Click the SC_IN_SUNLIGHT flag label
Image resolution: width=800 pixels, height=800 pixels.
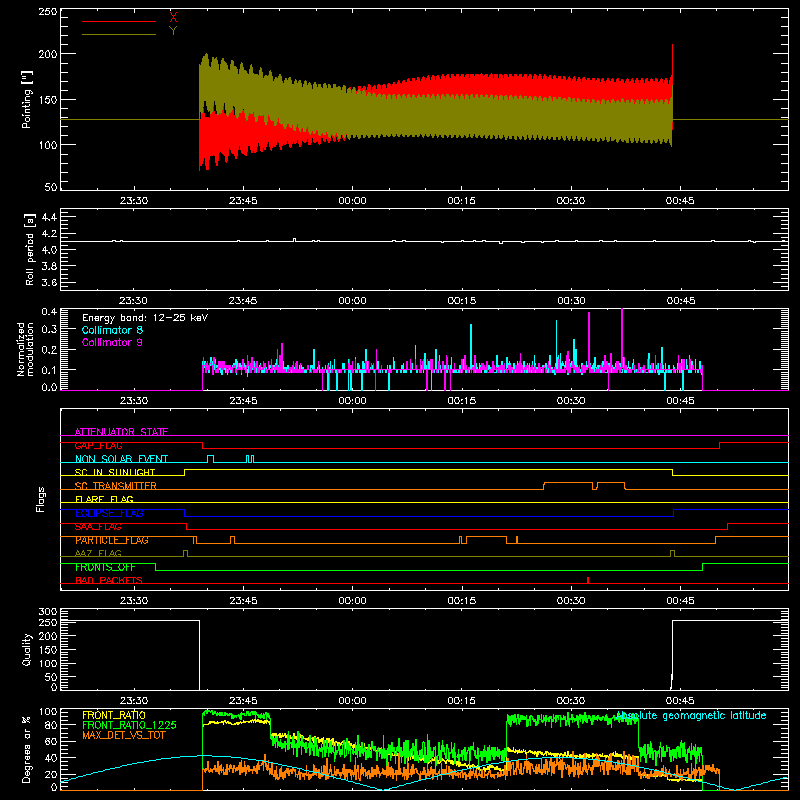[115, 472]
